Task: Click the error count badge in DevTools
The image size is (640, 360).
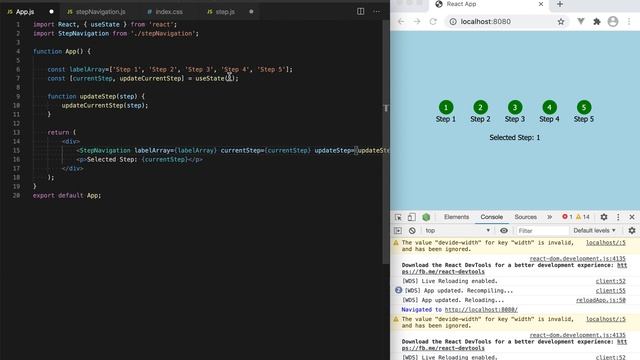Action: [567, 217]
